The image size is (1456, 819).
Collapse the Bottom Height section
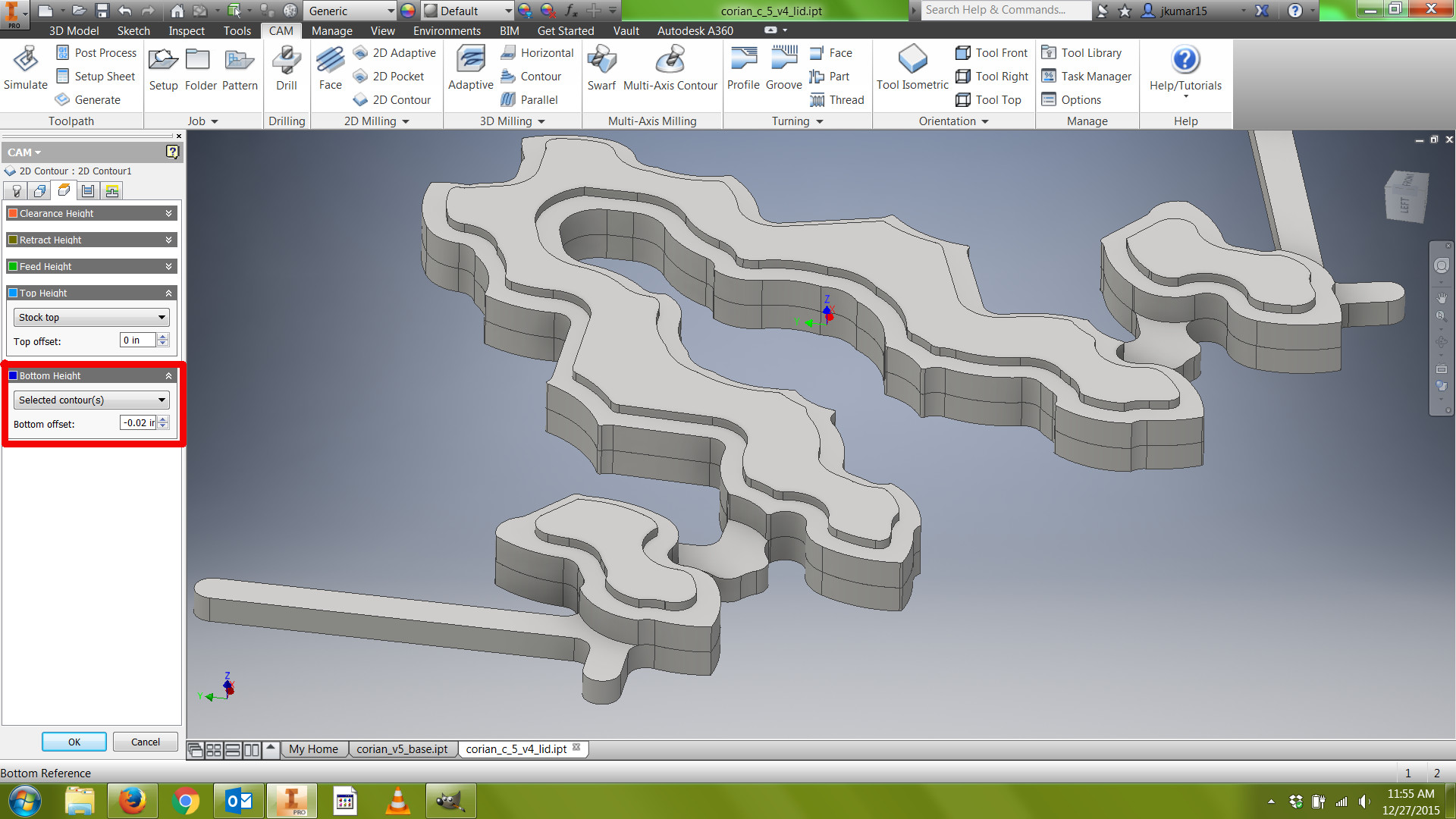[x=92, y=376]
